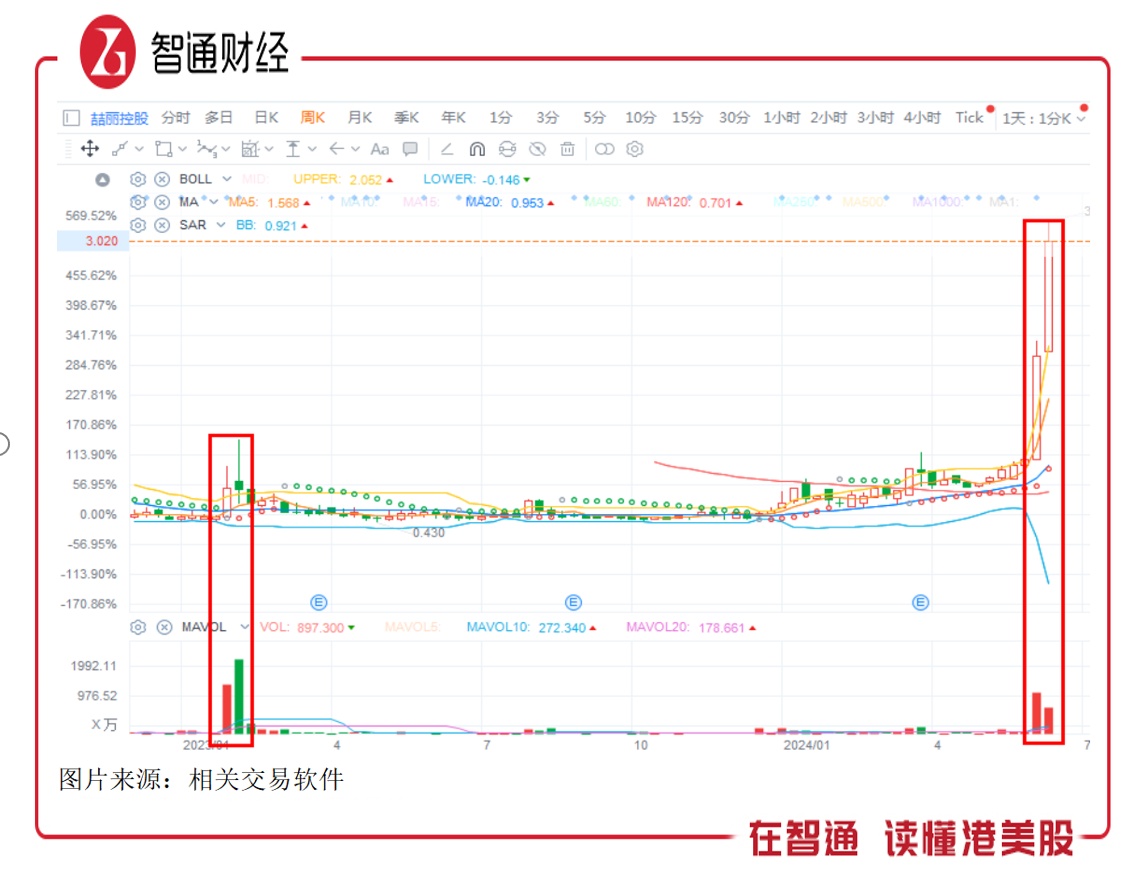The height and width of the screenshot is (891, 1137).
Task: Select the 15分 interval
Action: (x=687, y=117)
